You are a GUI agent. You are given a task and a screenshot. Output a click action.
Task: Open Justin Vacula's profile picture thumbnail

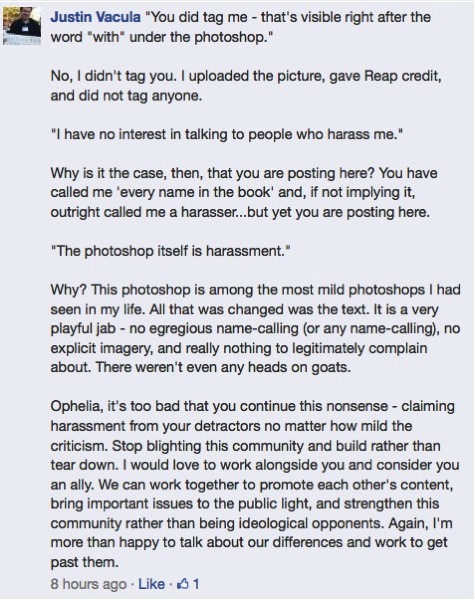pos(22,26)
